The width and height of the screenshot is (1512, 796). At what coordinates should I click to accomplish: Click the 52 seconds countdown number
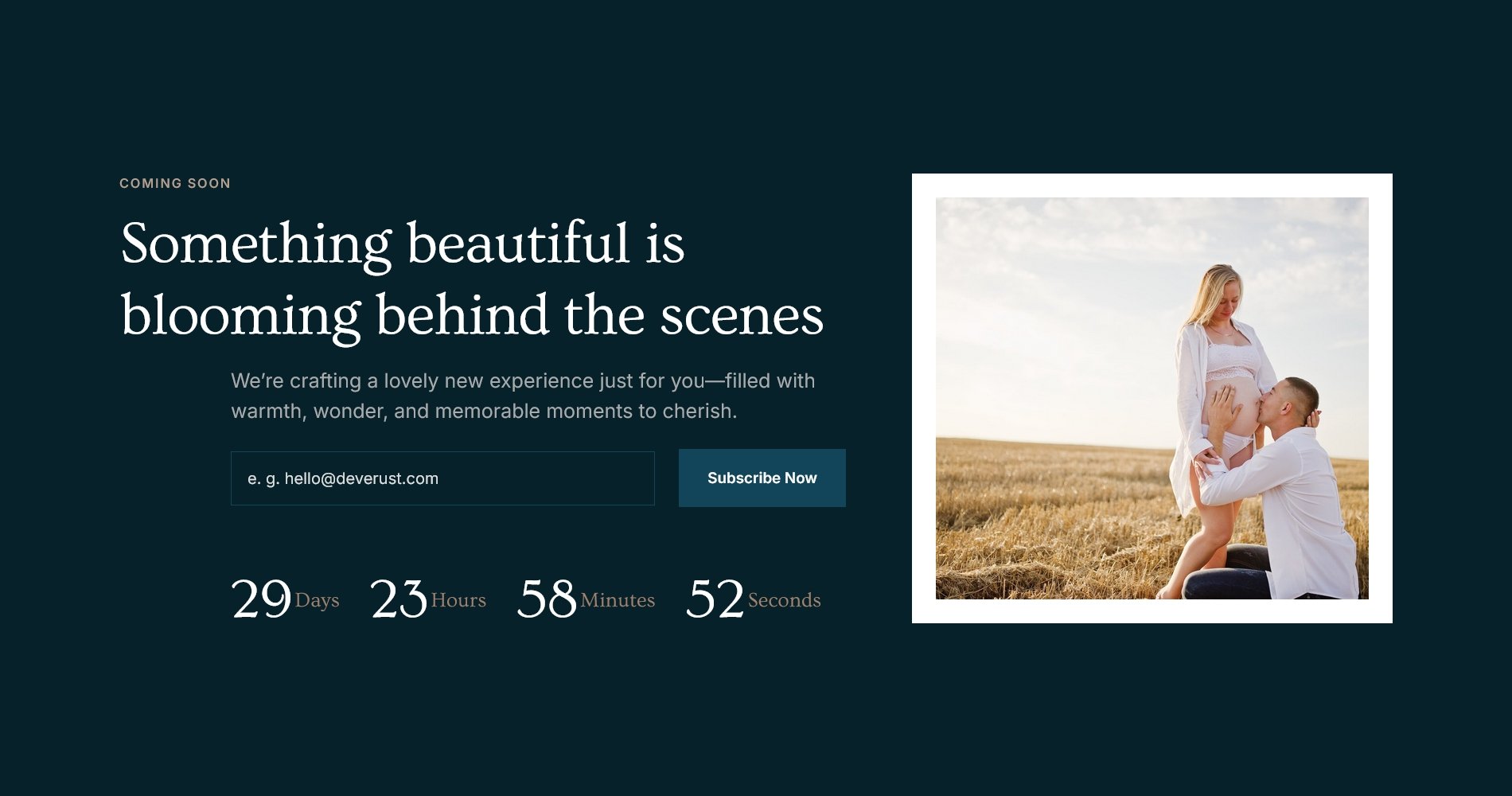715,599
